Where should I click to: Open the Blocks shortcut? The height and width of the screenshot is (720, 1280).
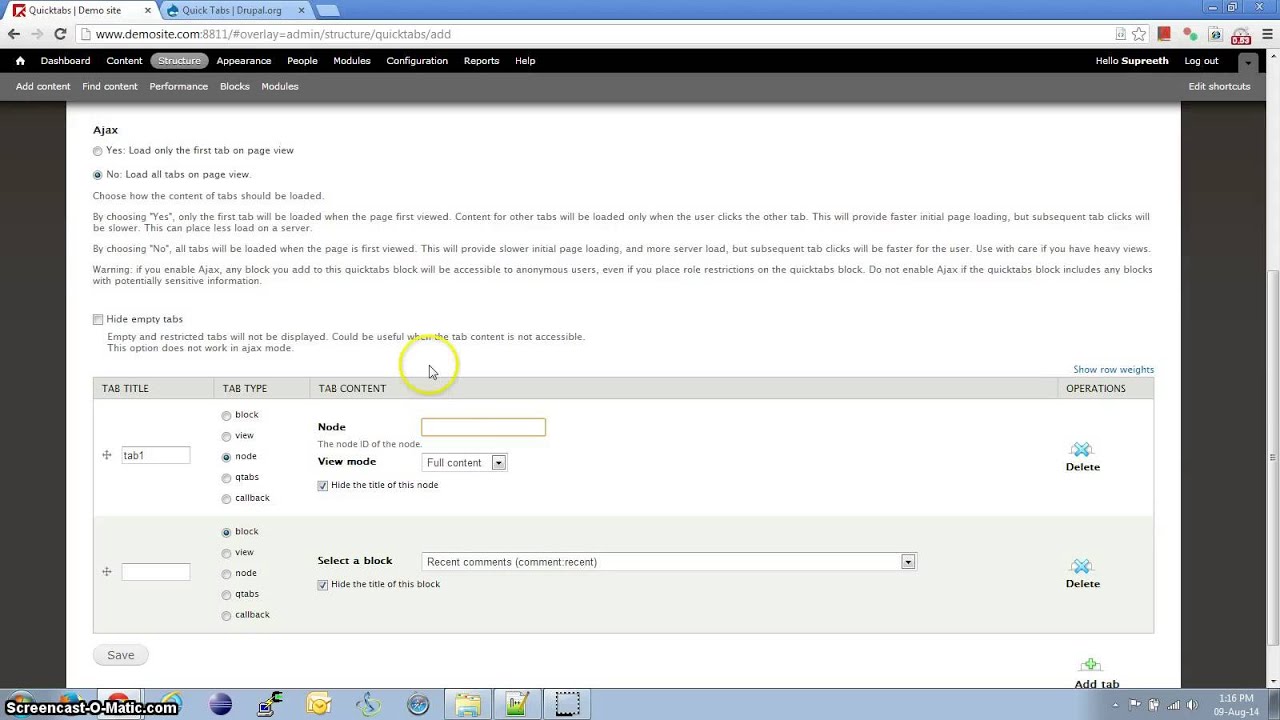(x=235, y=87)
